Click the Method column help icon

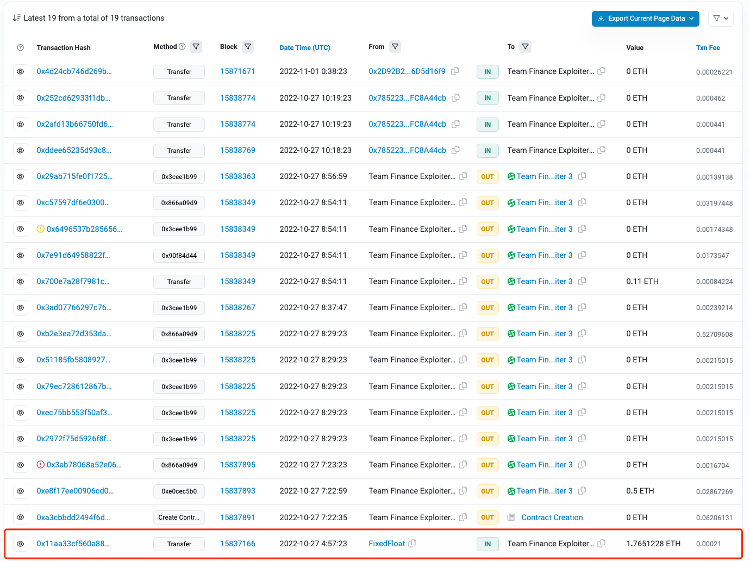pyautogui.click(x=182, y=47)
